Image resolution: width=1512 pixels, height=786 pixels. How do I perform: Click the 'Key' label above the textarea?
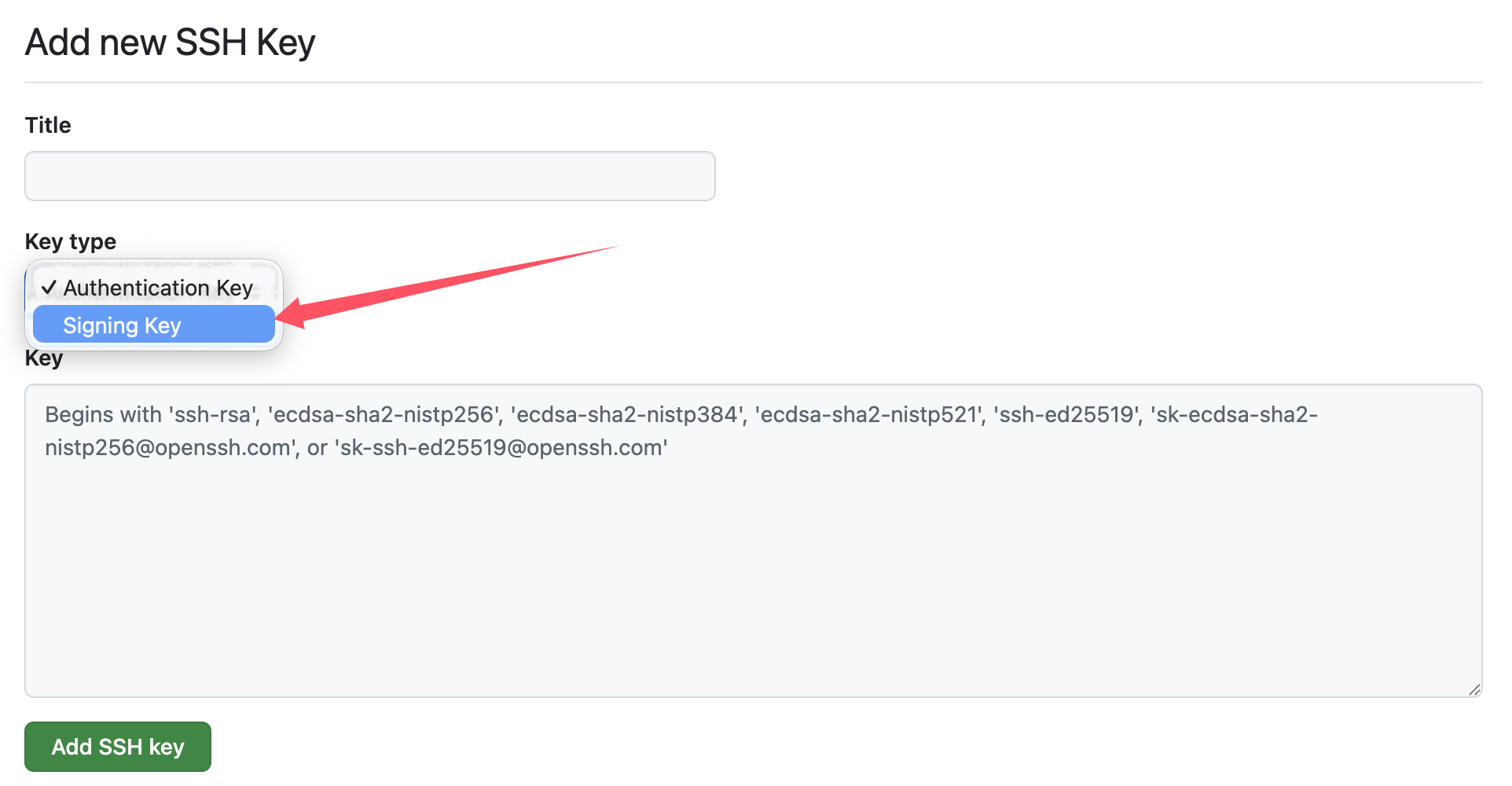43,358
